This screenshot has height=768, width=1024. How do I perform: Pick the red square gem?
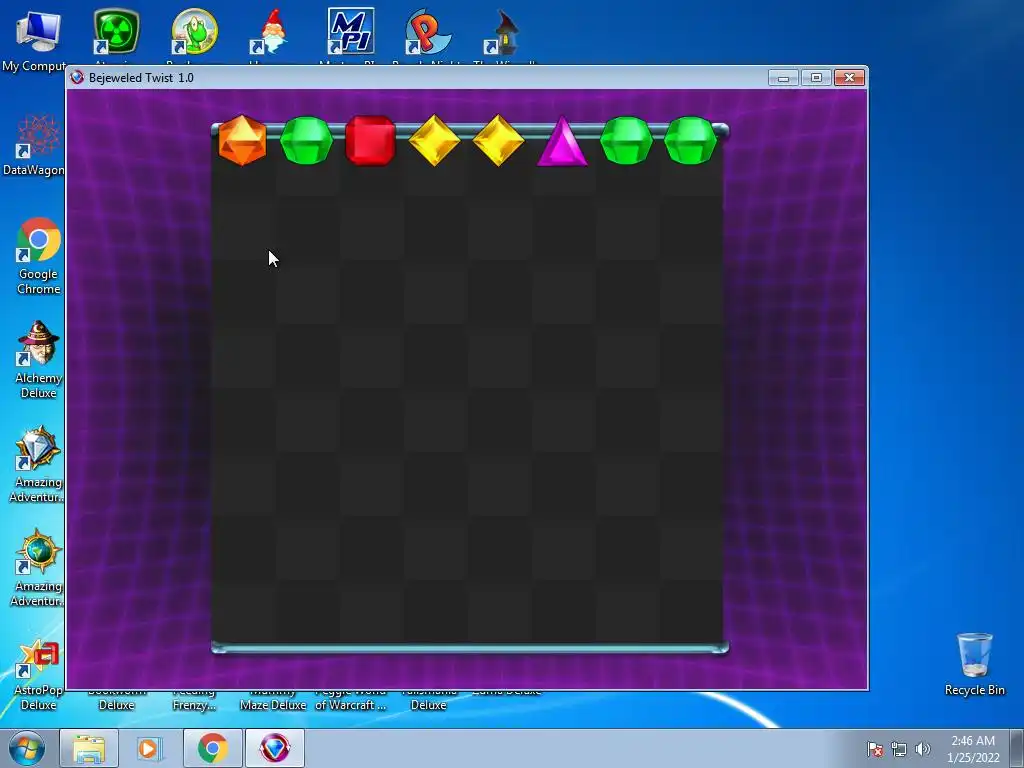pos(370,140)
